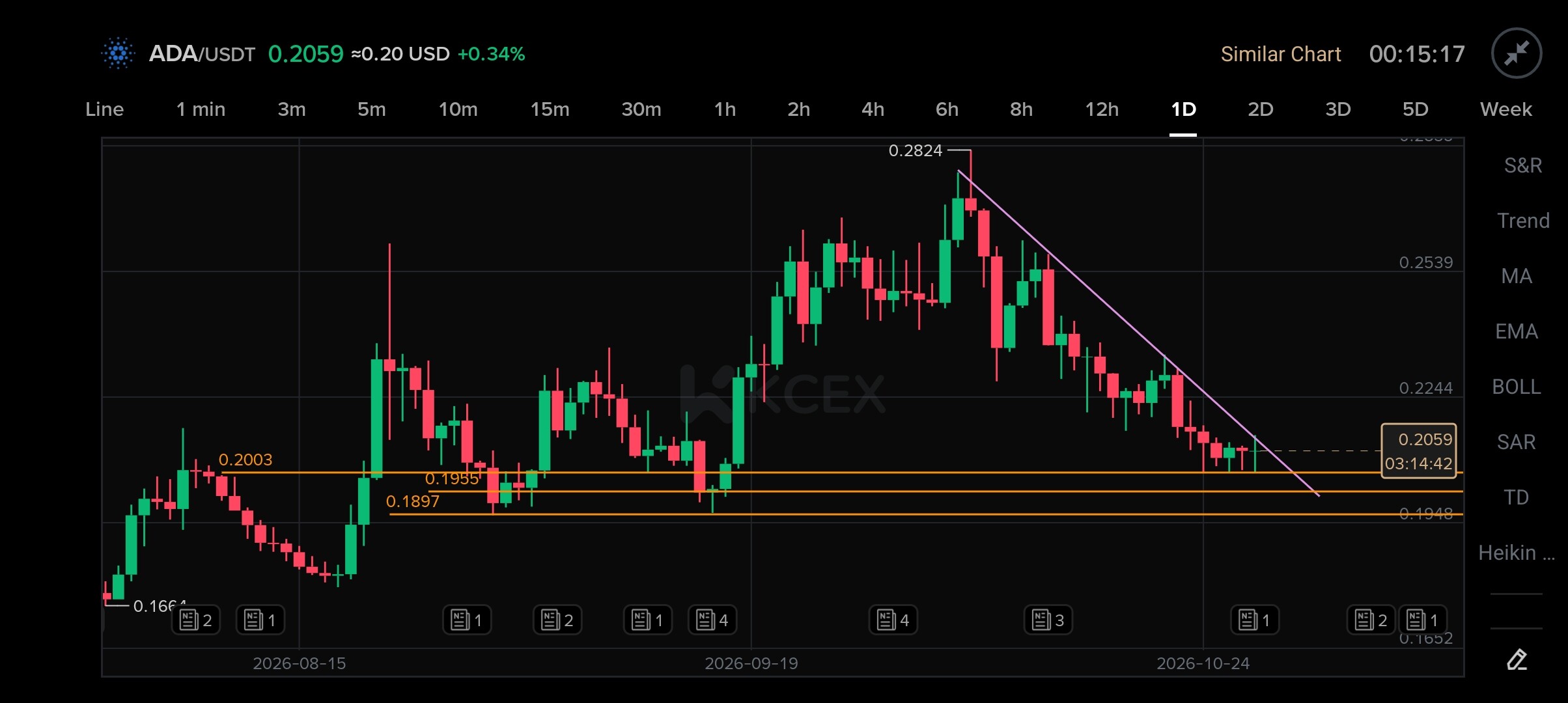Open the pencil drawing tool

1517,659
